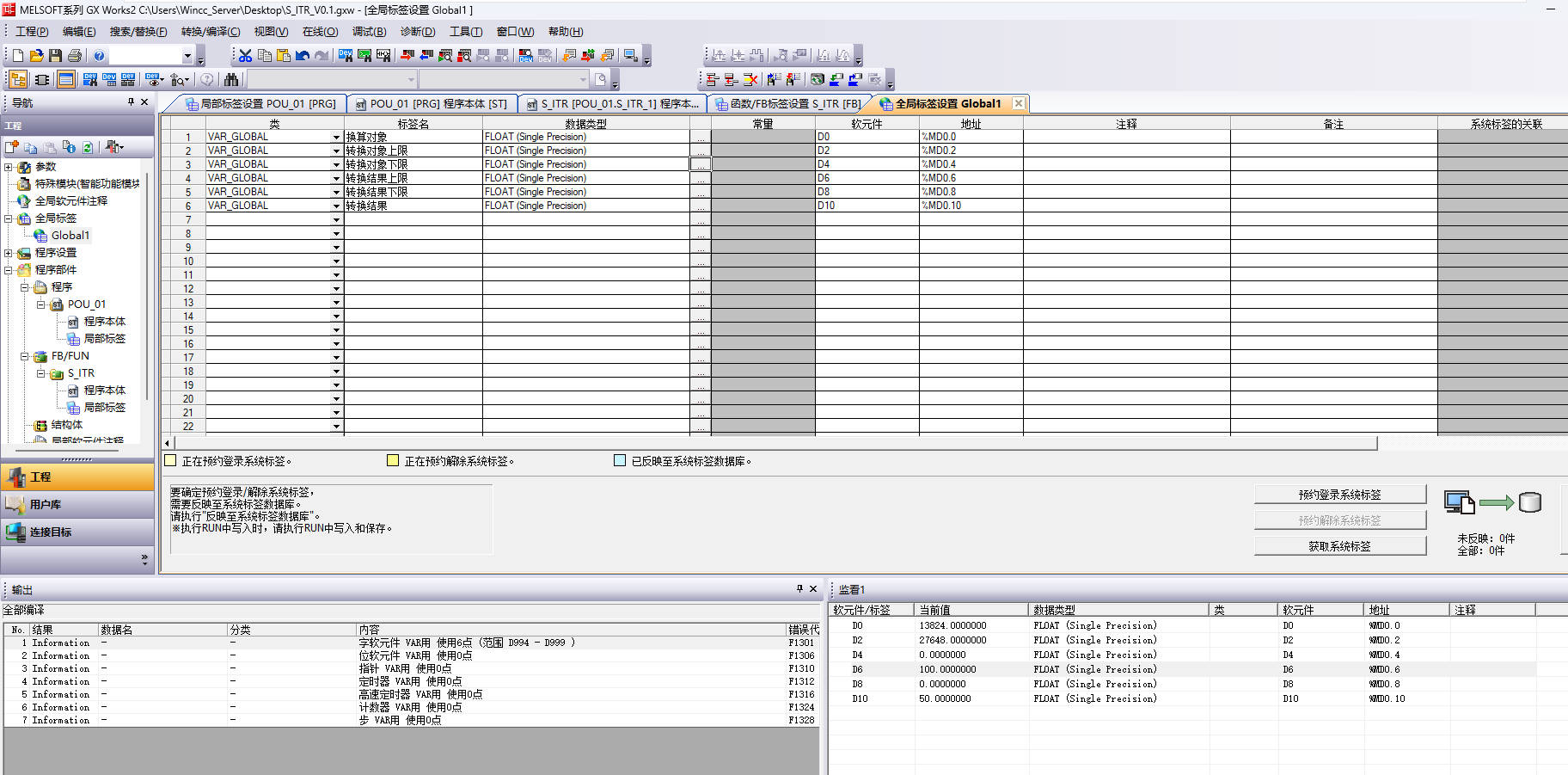Toggle the output panel pin icon
The width and height of the screenshot is (1568, 775).
coord(799,589)
